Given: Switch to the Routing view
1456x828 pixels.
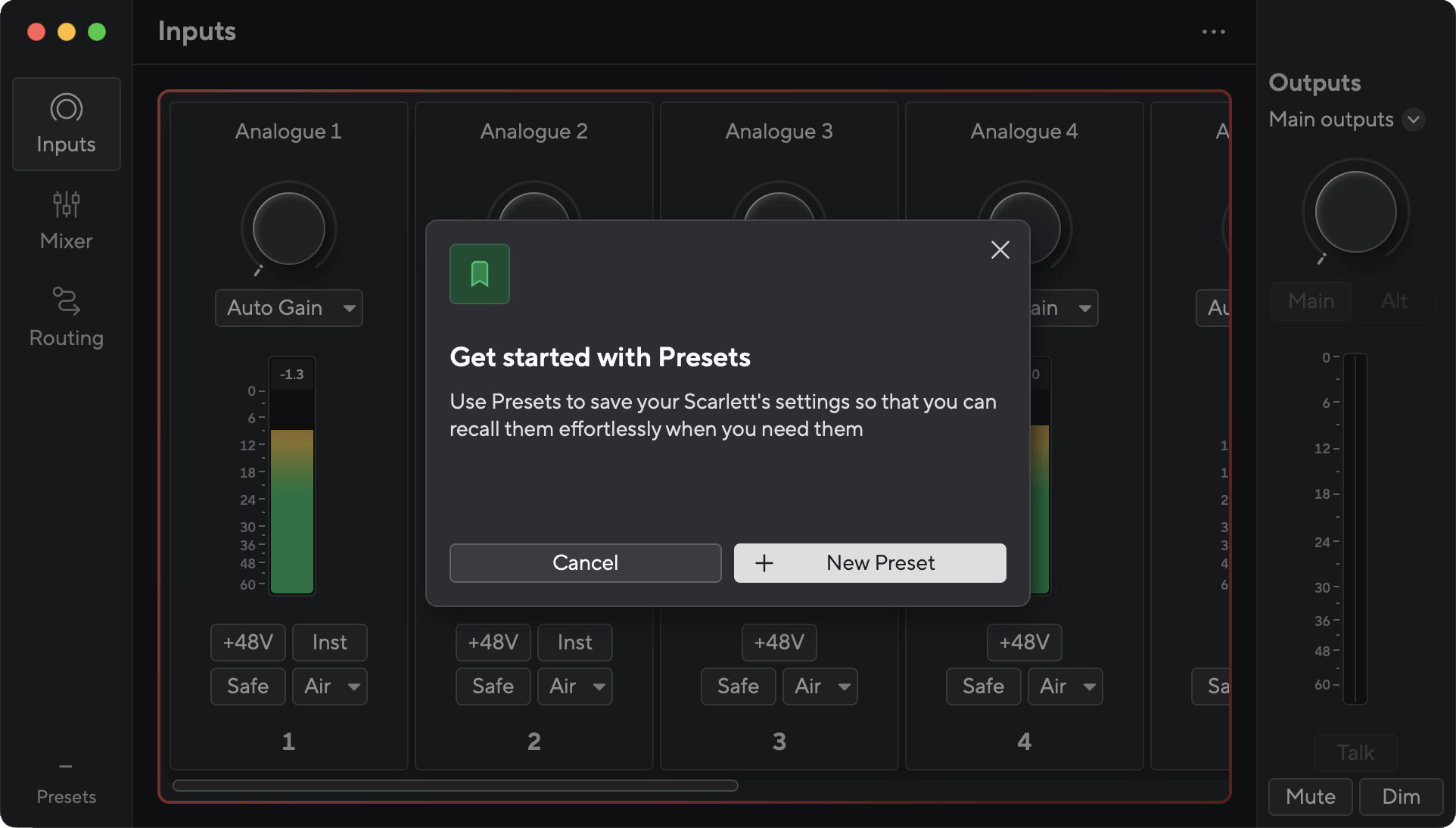Looking at the screenshot, I should coord(66,316).
